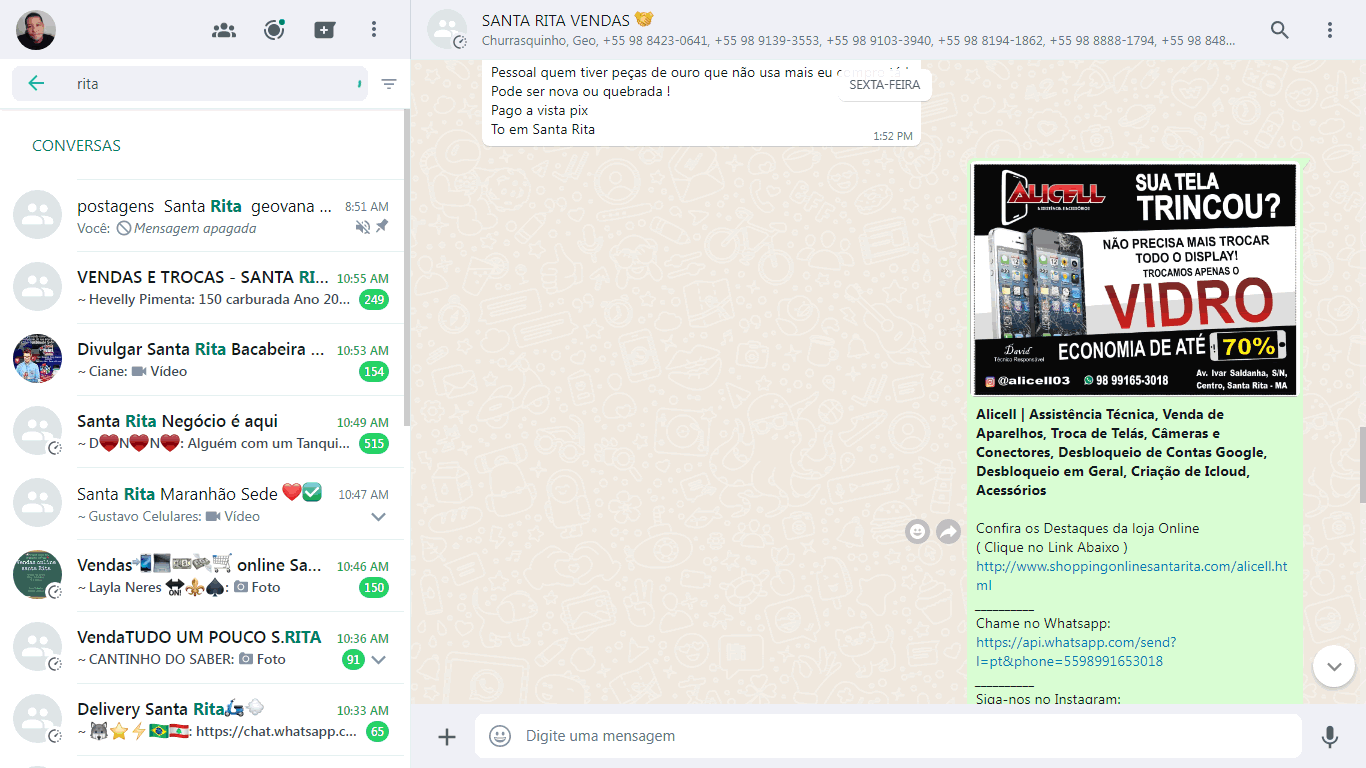Expand chevron on Santa Rita Maranhão Sede row
Image resolution: width=1366 pixels, height=768 pixels.
click(378, 517)
